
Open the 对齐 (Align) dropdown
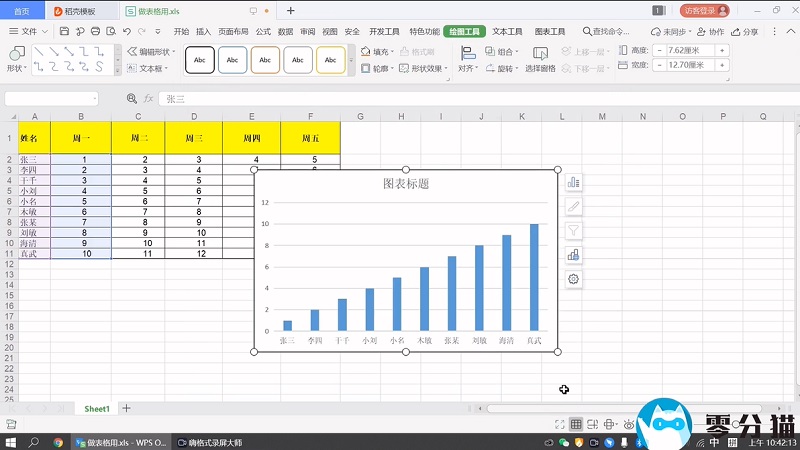467,69
